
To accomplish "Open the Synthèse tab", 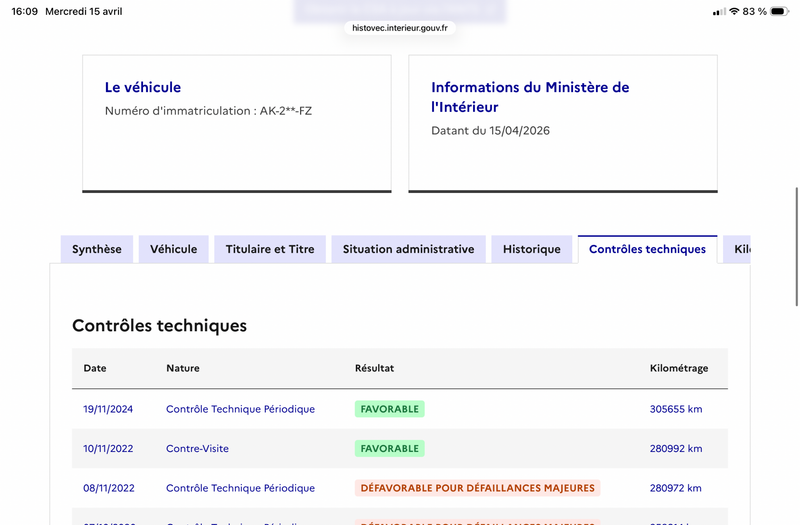I will pyautogui.click(x=97, y=249).
